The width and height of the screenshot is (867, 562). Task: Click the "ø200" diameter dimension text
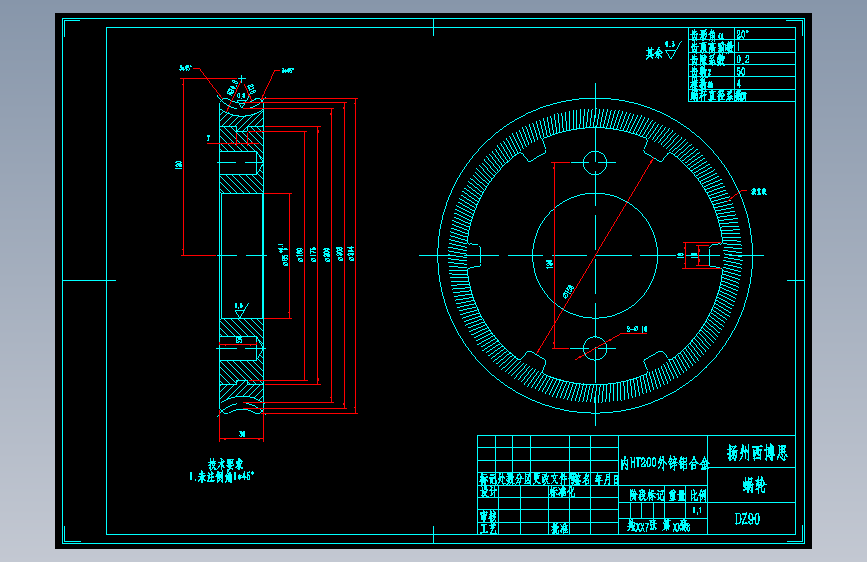[x=327, y=254]
